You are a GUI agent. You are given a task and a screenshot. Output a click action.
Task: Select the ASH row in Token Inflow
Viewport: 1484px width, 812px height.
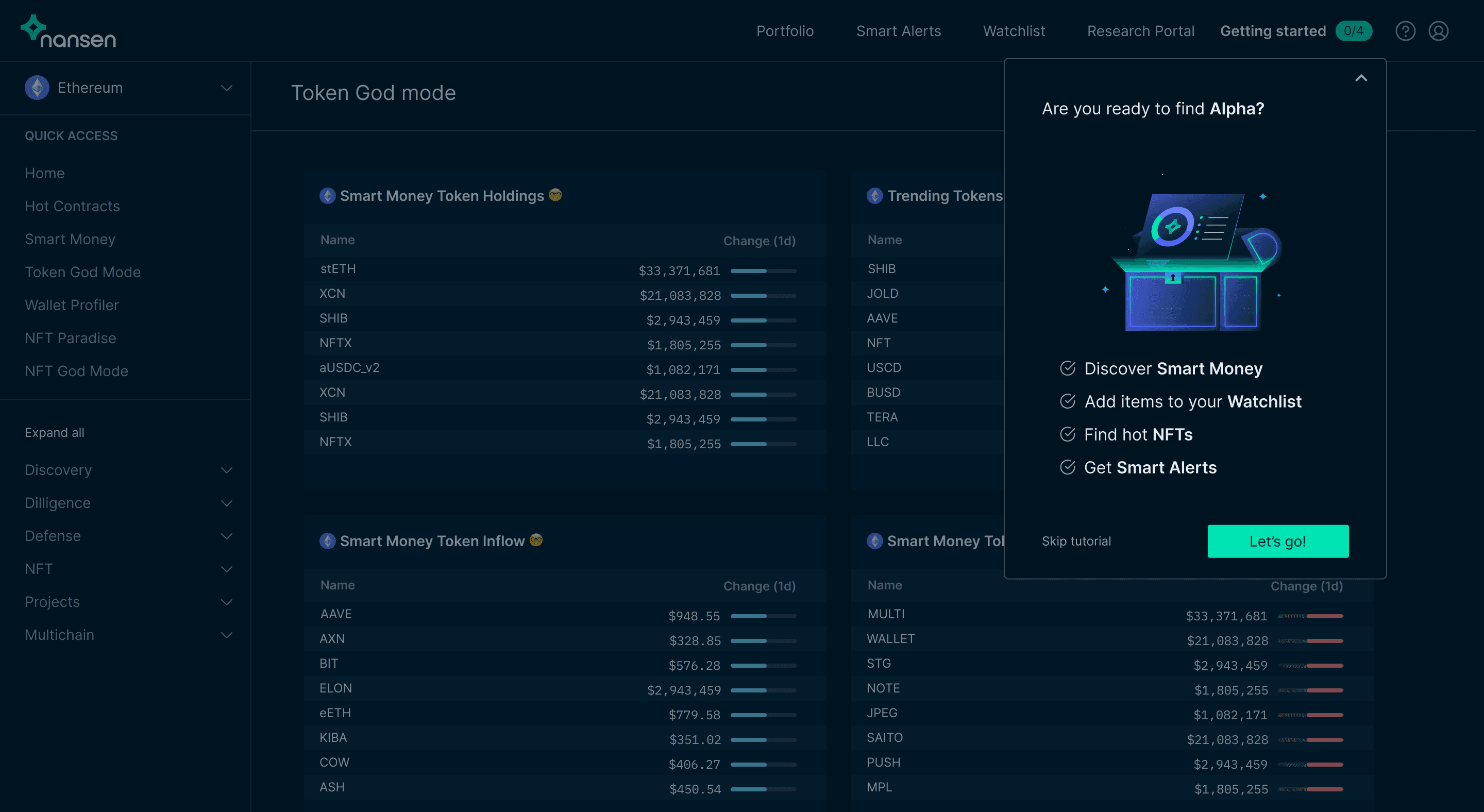point(565,788)
